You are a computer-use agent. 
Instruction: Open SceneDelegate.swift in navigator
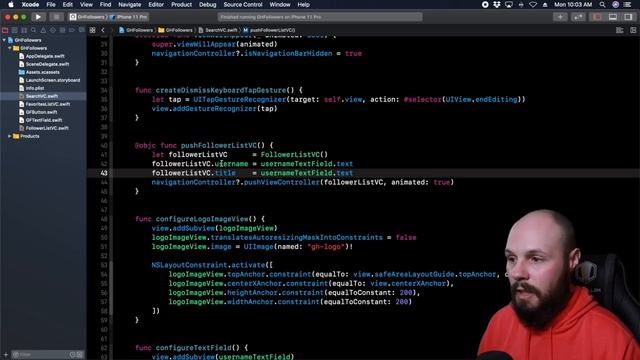point(44,64)
